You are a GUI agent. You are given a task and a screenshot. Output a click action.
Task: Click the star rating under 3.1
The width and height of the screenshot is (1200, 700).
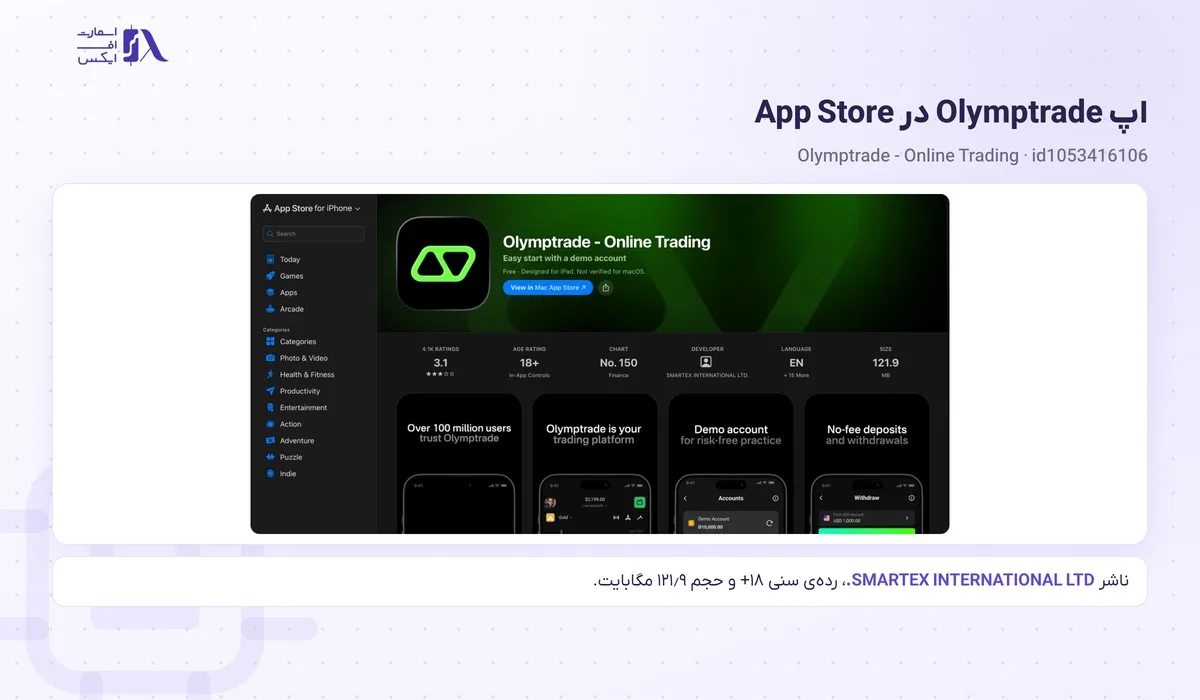(441, 374)
